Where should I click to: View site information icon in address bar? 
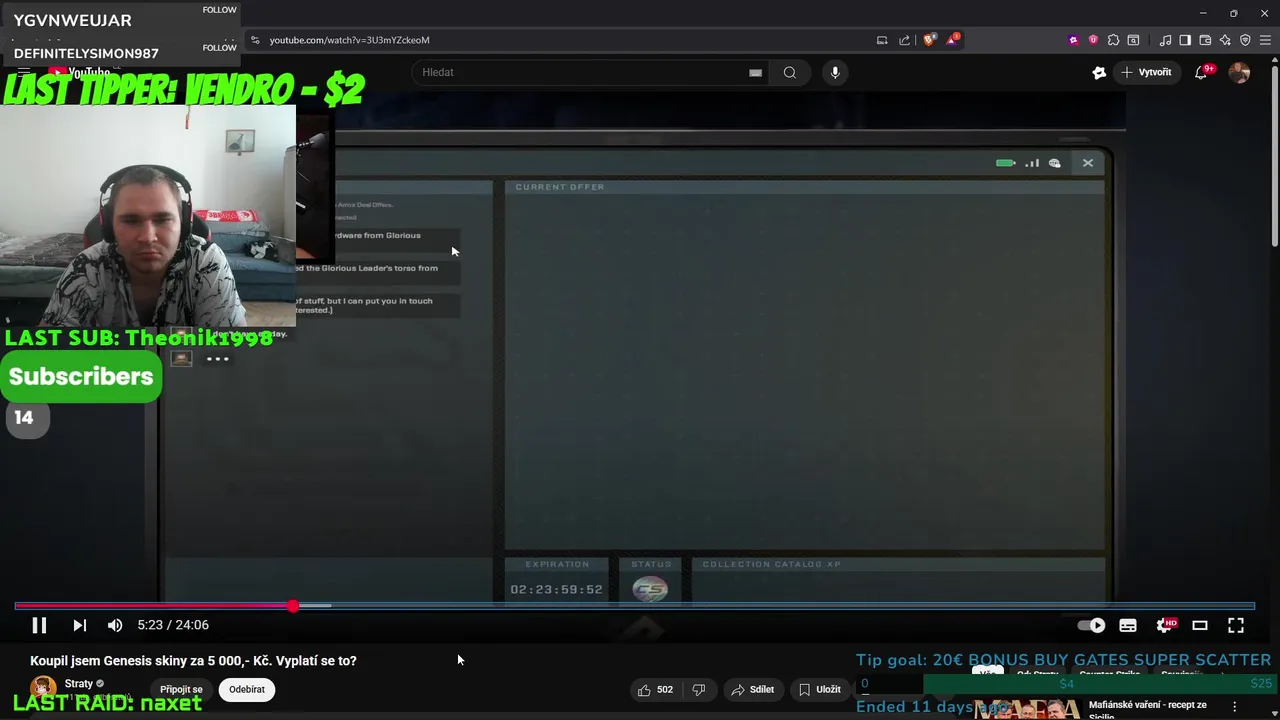click(x=255, y=40)
